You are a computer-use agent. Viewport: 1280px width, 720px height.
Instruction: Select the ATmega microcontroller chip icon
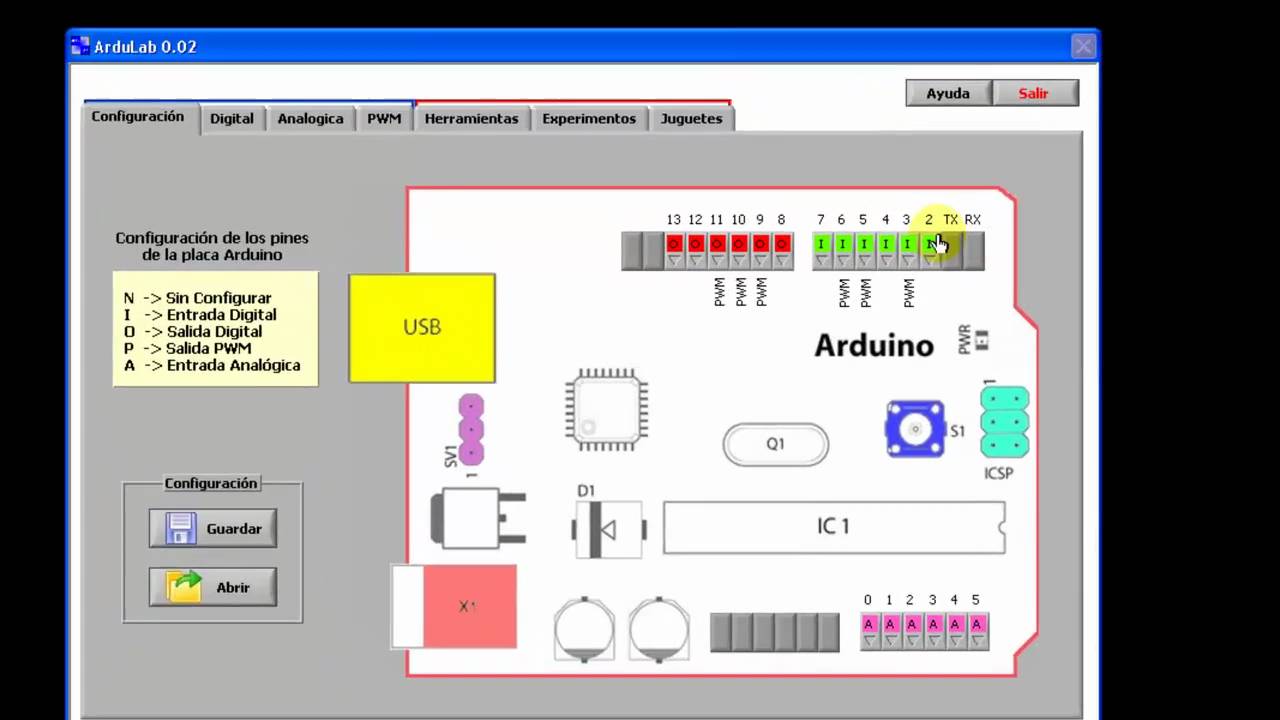click(x=606, y=410)
